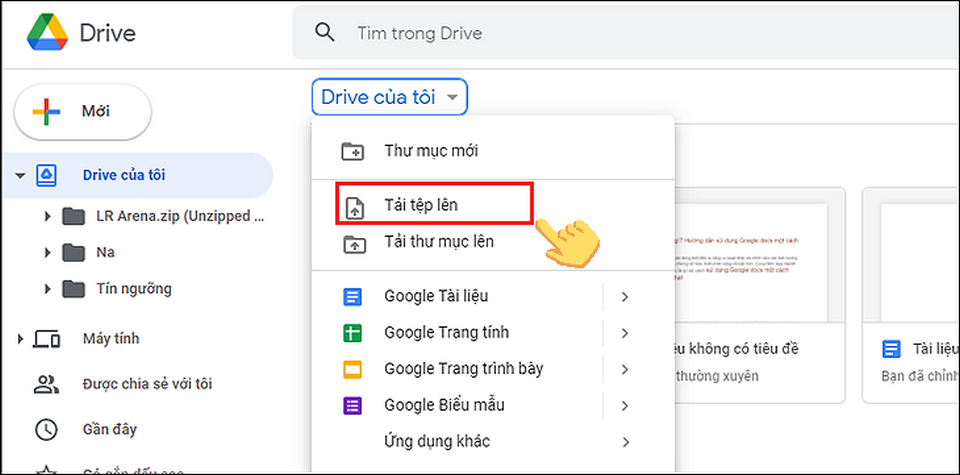Click the Gần đây clock icon
The image size is (960, 475).
coord(46,429)
